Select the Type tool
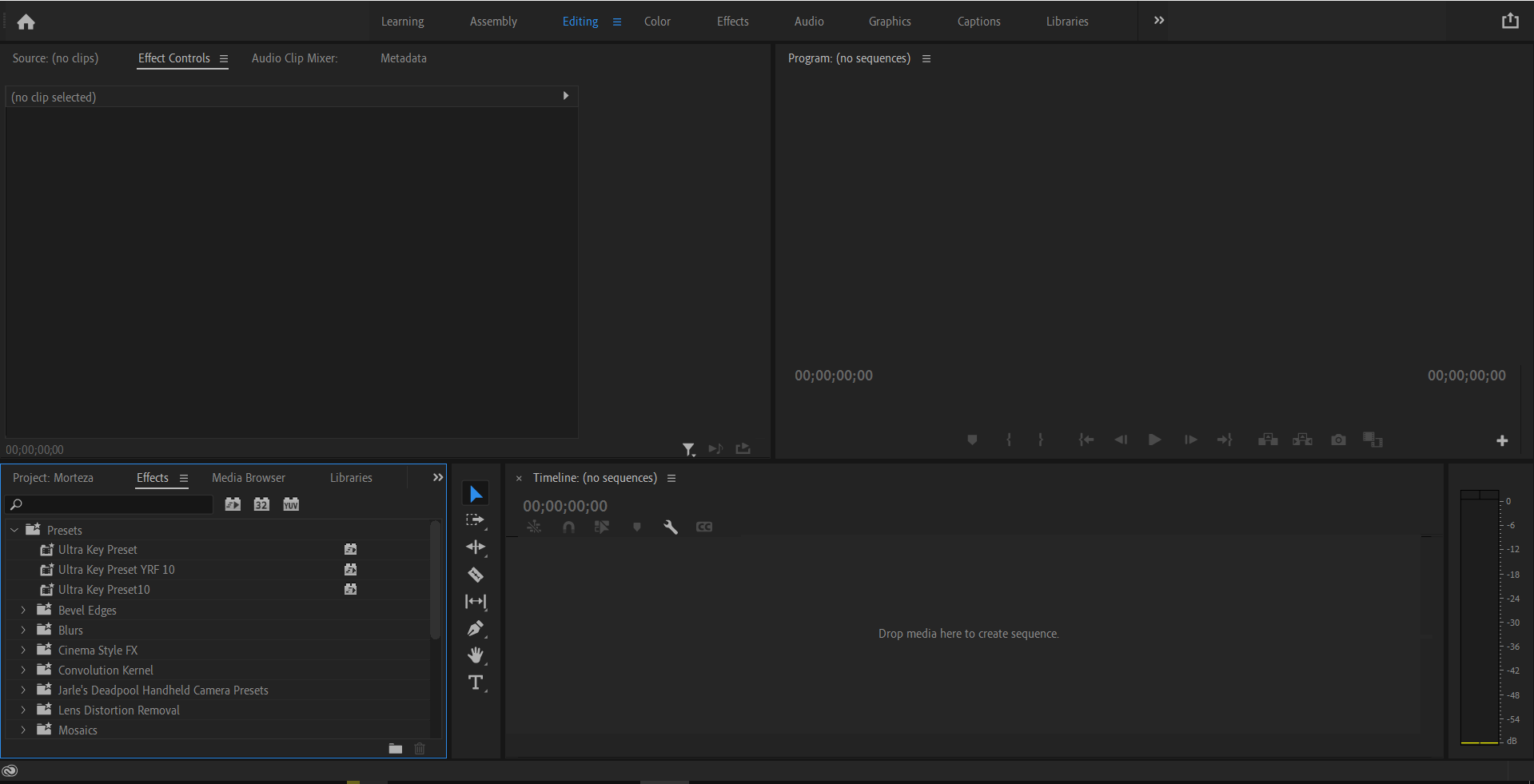 pos(476,683)
